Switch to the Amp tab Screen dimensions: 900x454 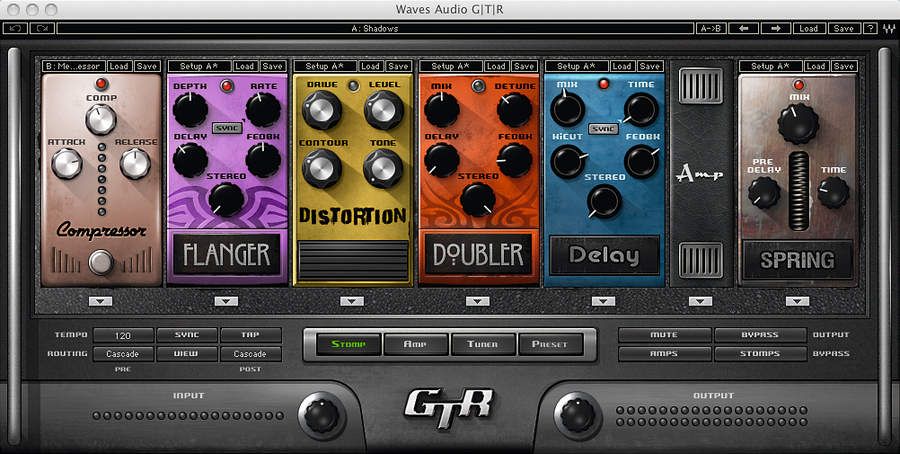tap(416, 344)
